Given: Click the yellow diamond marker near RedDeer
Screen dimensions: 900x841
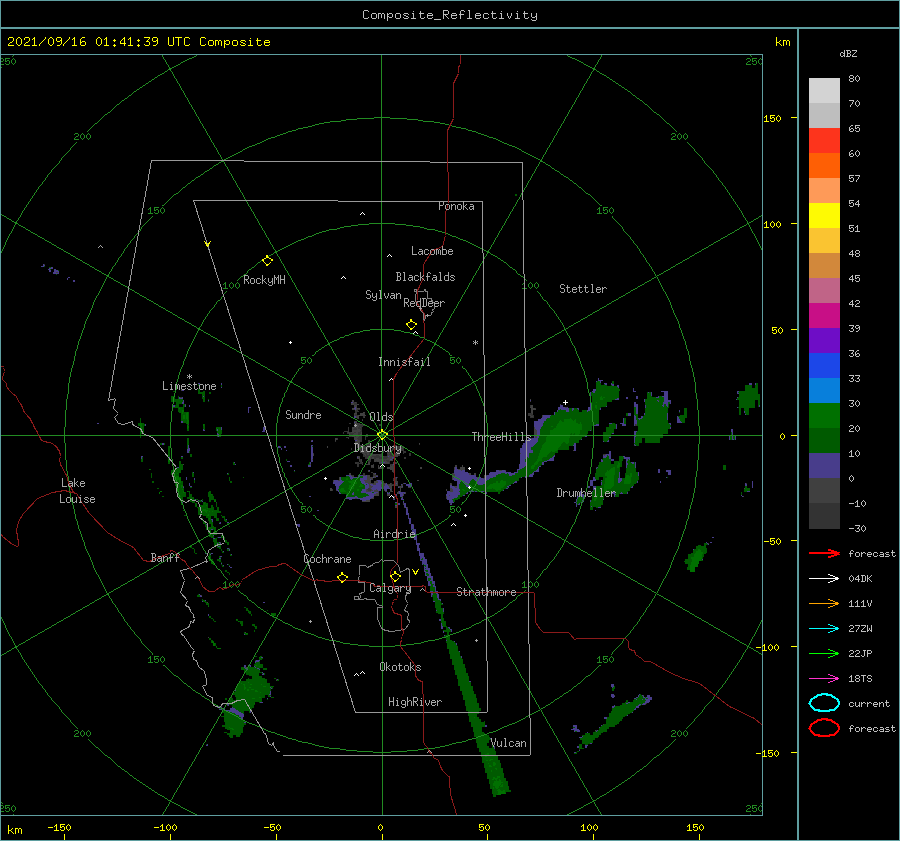Looking at the screenshot, I should tap(411, 324).
